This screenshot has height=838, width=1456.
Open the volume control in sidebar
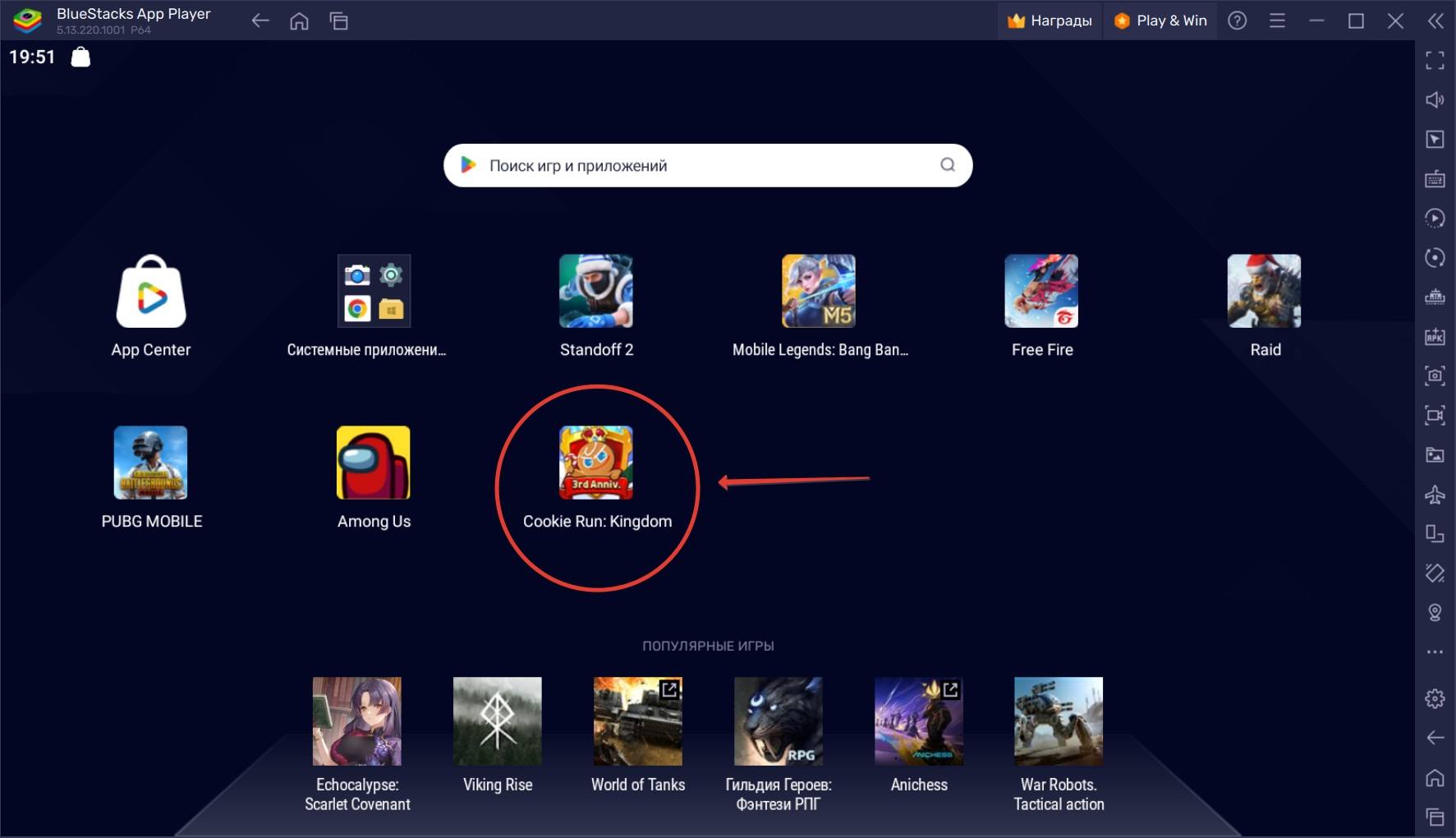click(x=1435, y=99)
